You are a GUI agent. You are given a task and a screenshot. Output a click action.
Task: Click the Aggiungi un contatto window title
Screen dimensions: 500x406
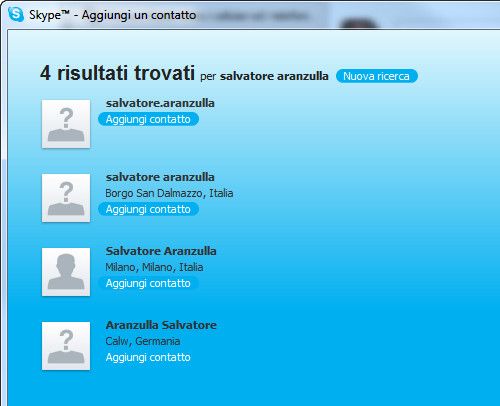tap(139, 15)
